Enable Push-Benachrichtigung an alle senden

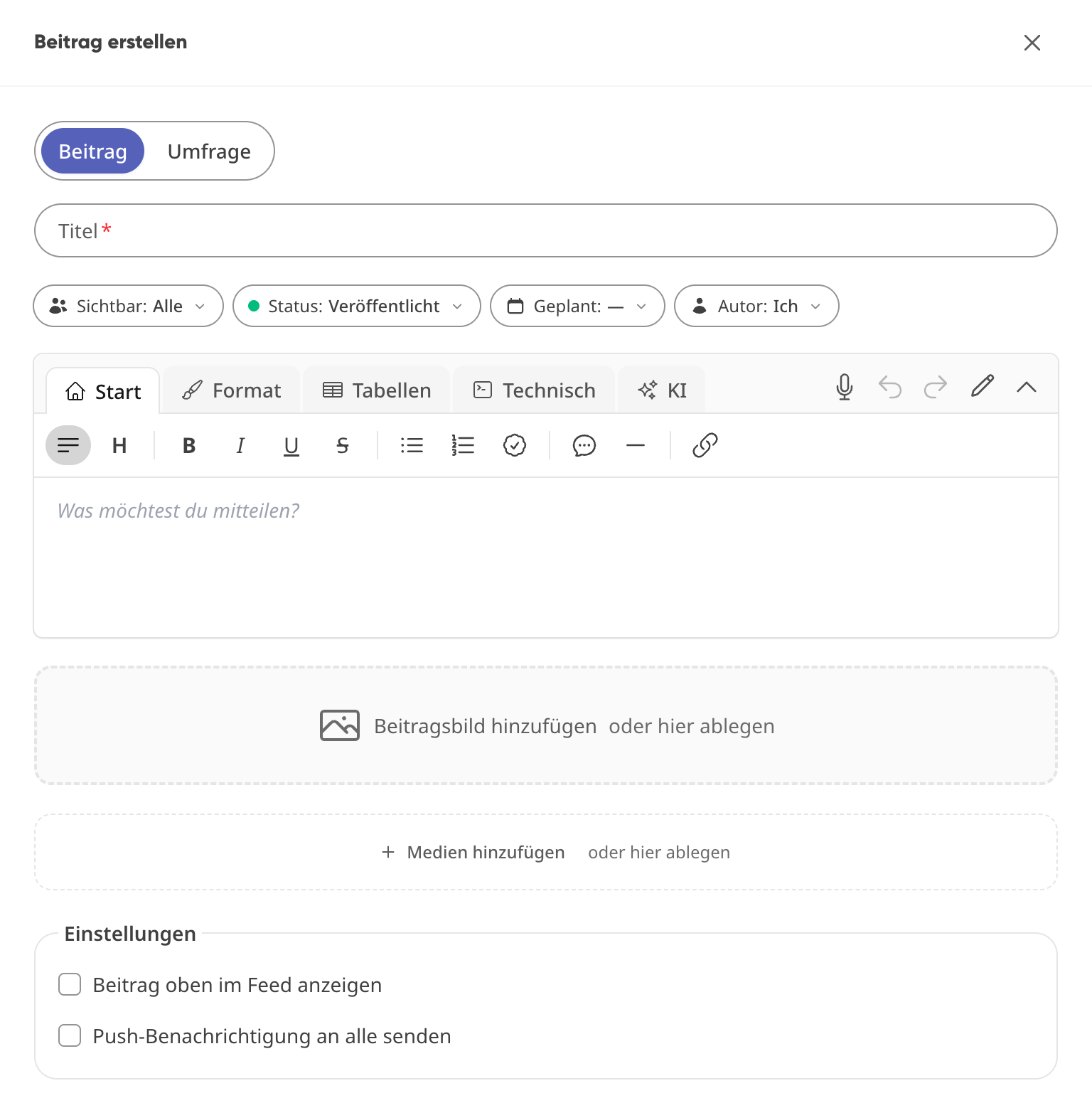[69, 1036]
